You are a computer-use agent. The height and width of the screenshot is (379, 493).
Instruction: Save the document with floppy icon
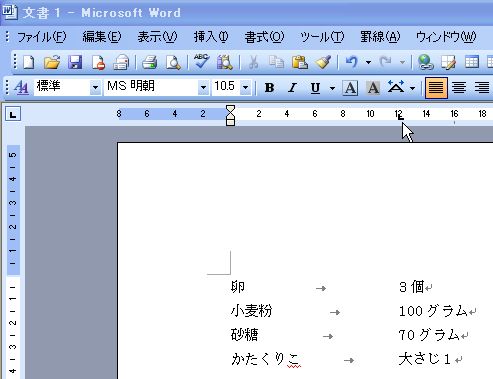[75, 62]
